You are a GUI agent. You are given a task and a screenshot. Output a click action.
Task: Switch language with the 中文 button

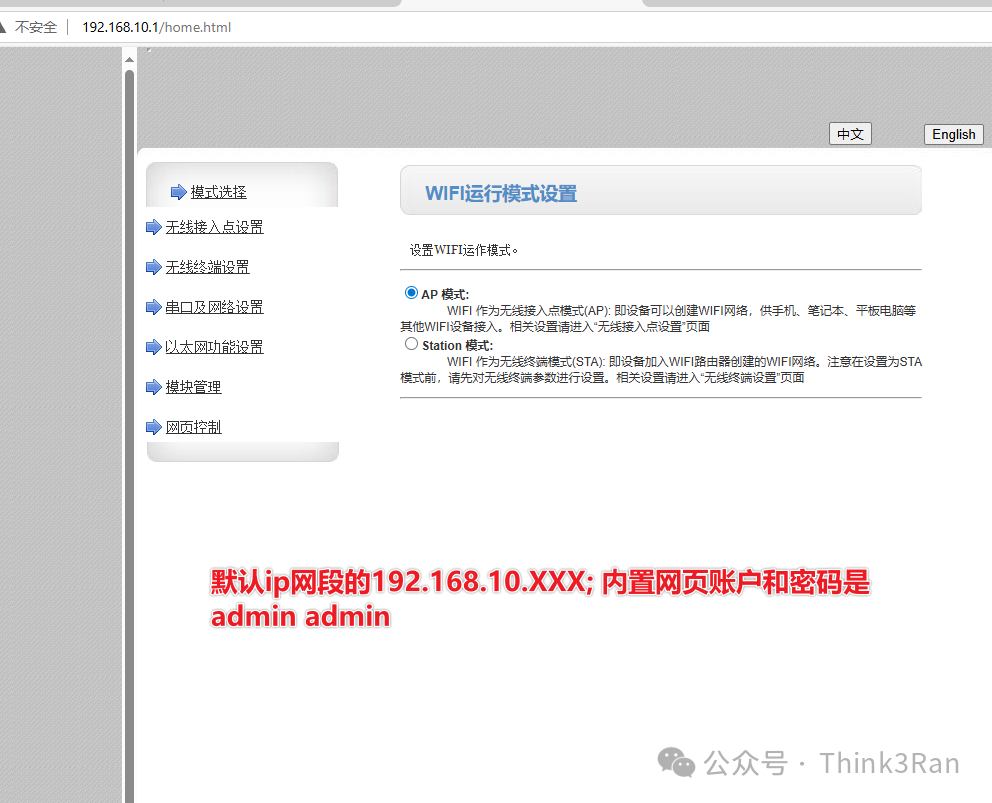tap(850, 134)
